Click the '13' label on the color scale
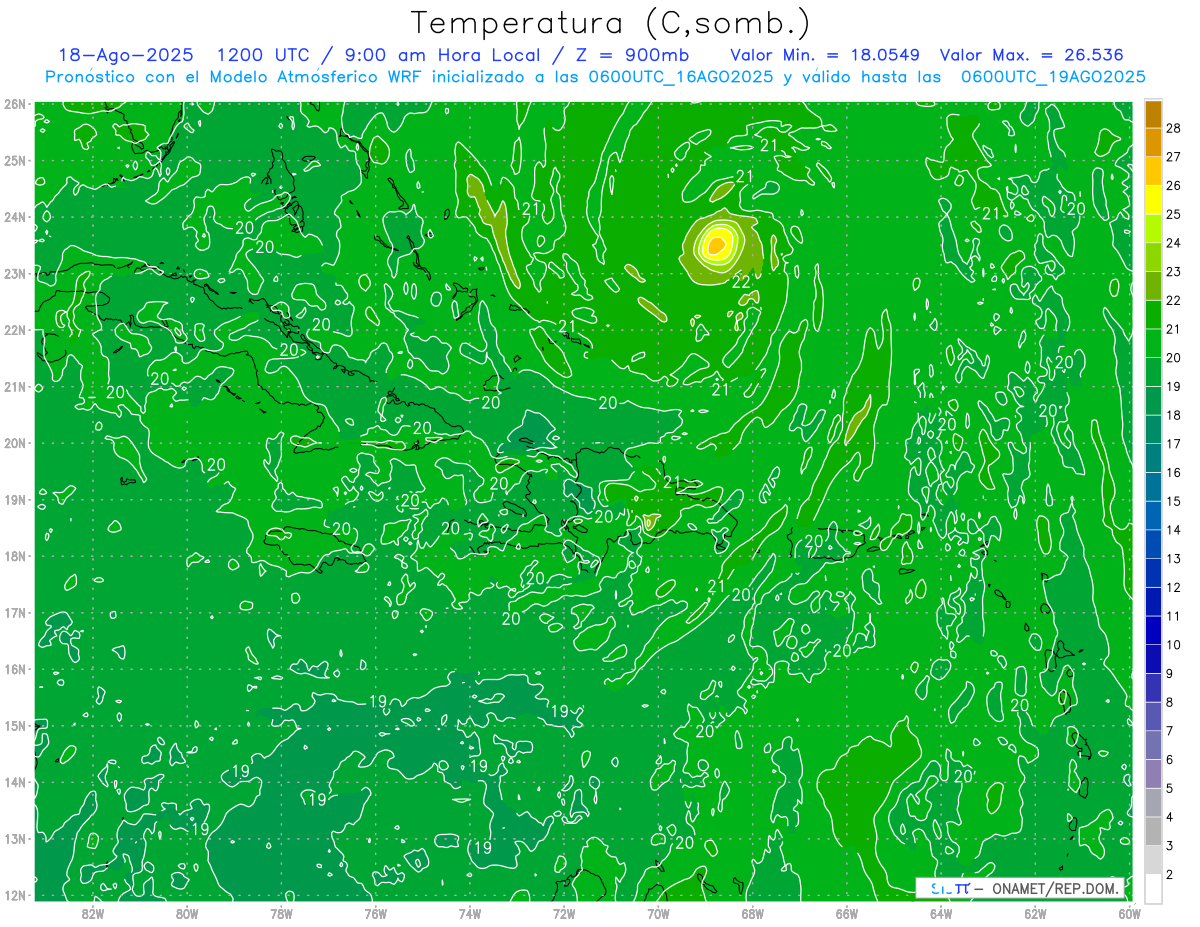The image size is (1200, 927). tap(1173, 558)
